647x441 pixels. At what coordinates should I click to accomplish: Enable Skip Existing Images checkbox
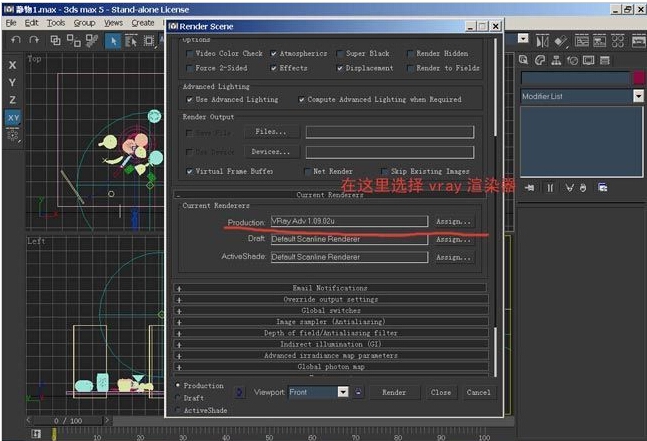tap(385, 171)
